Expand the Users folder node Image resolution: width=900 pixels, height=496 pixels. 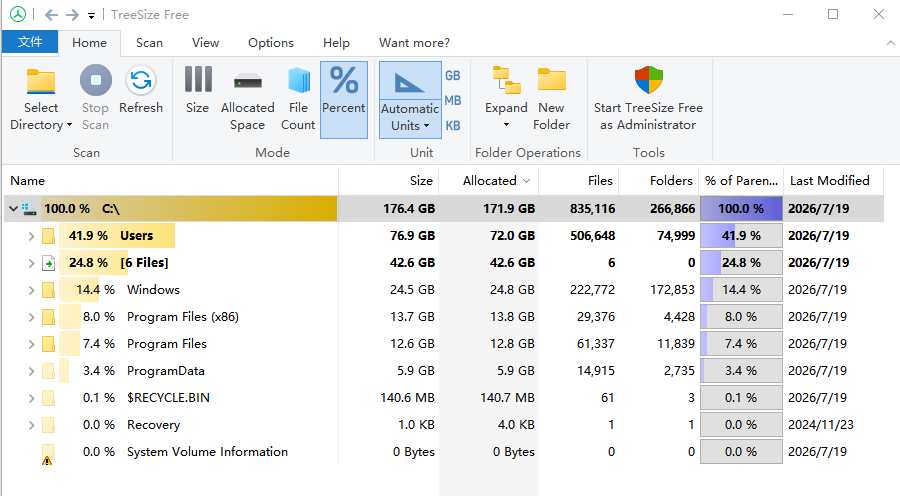pyautogui.click(x=32, y=236)
